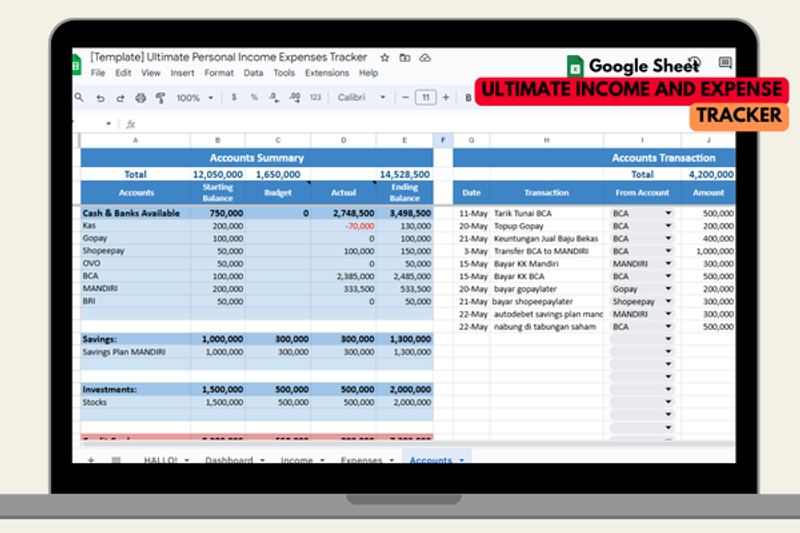The image size is (800, 533).
Task: Open the Insert menu
Action: [x=182, y=73]
